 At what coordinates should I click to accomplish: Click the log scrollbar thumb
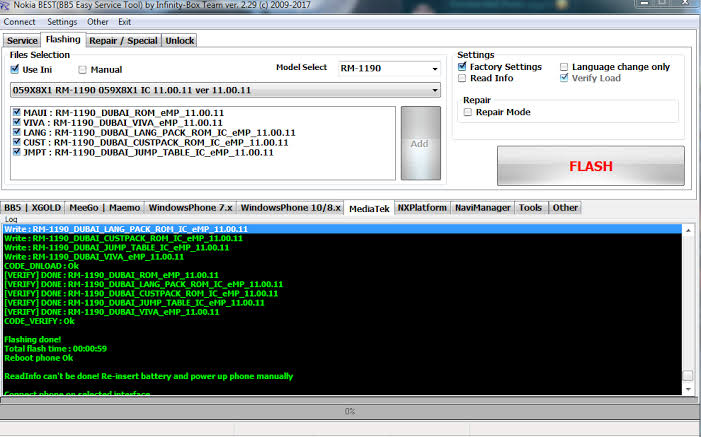click(x=688, y=375)
